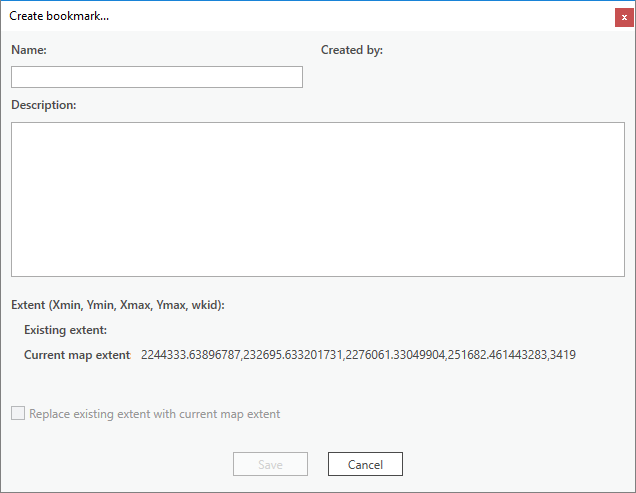
Task: Click the Description label
Action: (43, 105)
